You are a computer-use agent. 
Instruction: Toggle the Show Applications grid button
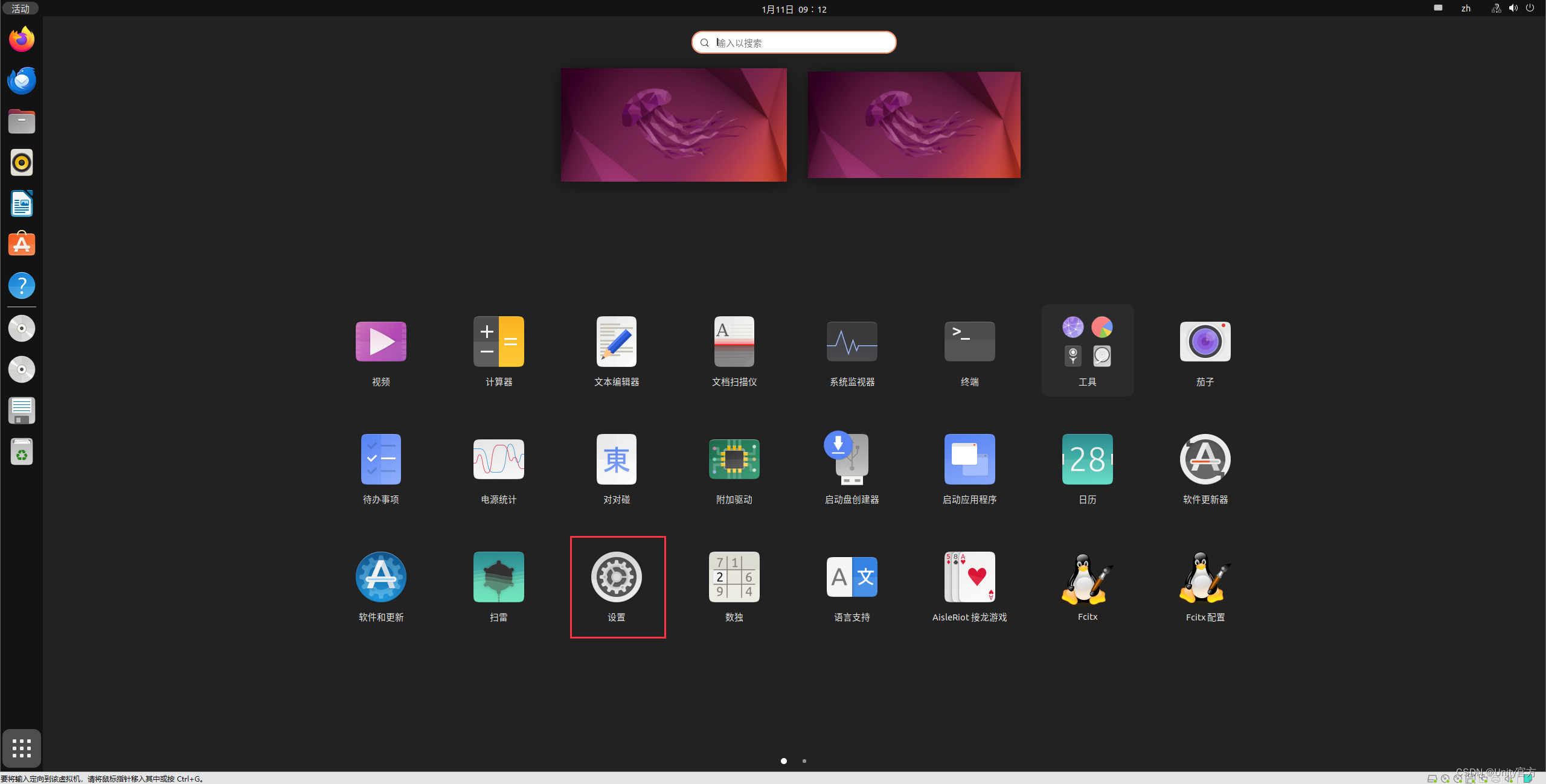[x=22, y=748]
